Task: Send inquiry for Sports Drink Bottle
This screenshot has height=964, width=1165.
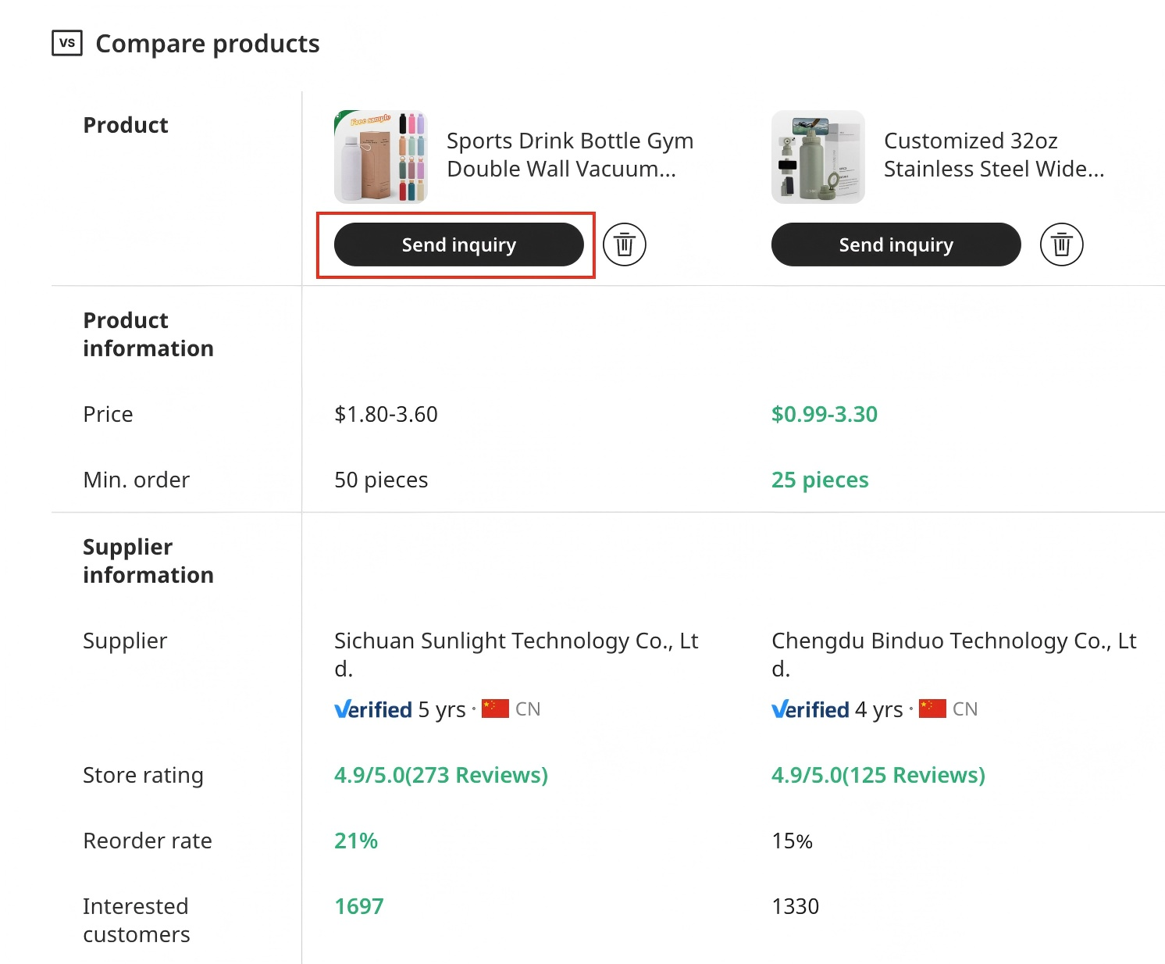Action: (458, 245)
